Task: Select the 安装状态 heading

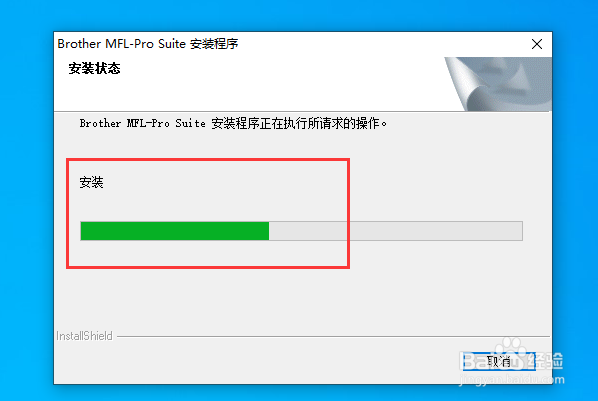Action: click(94, 69)
